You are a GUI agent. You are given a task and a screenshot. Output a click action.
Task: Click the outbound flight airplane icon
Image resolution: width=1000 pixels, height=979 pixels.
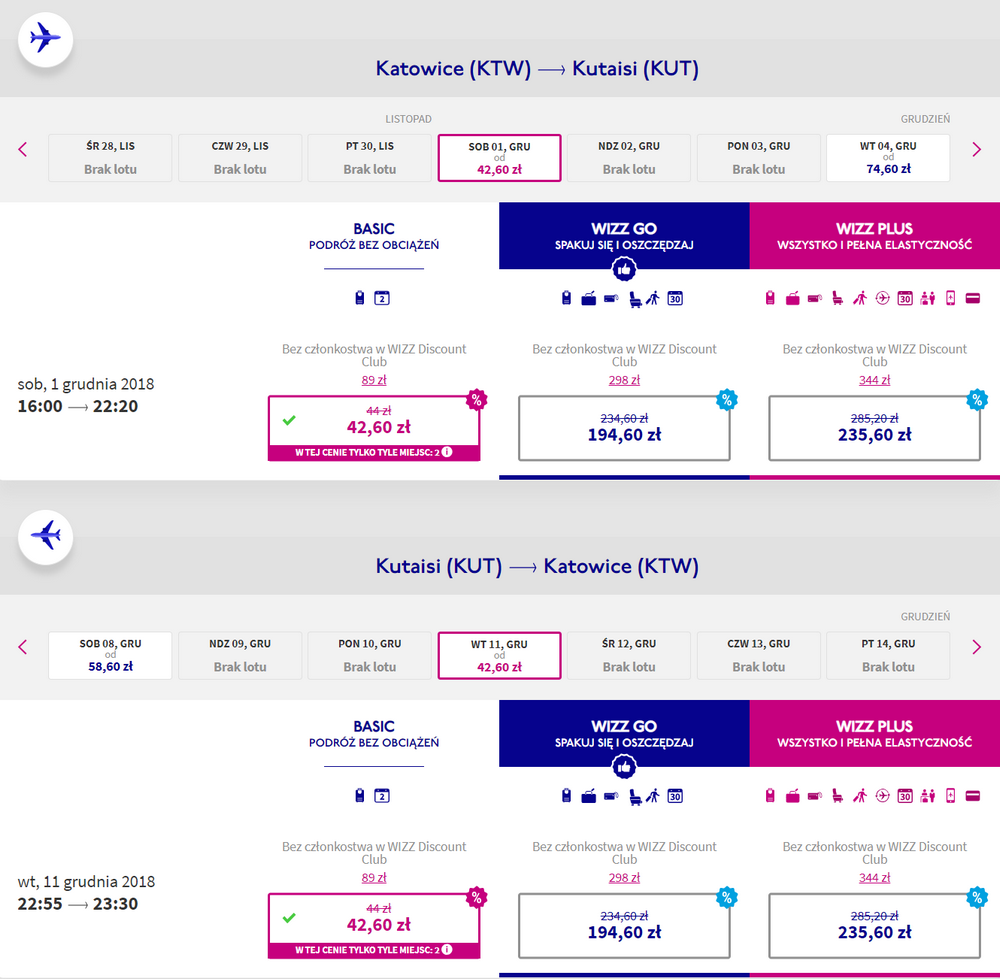click(45, 39)
